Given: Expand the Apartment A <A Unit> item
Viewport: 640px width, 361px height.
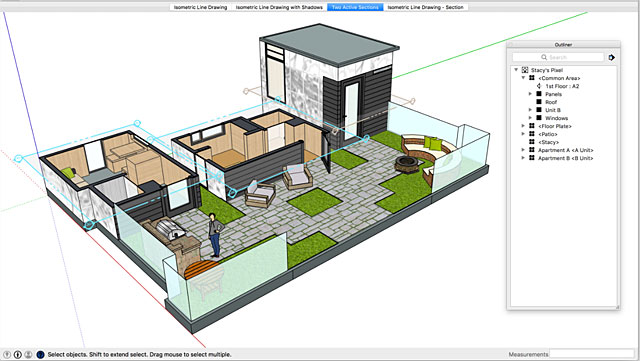Looking at the screenshot, I should pos(523,150).
